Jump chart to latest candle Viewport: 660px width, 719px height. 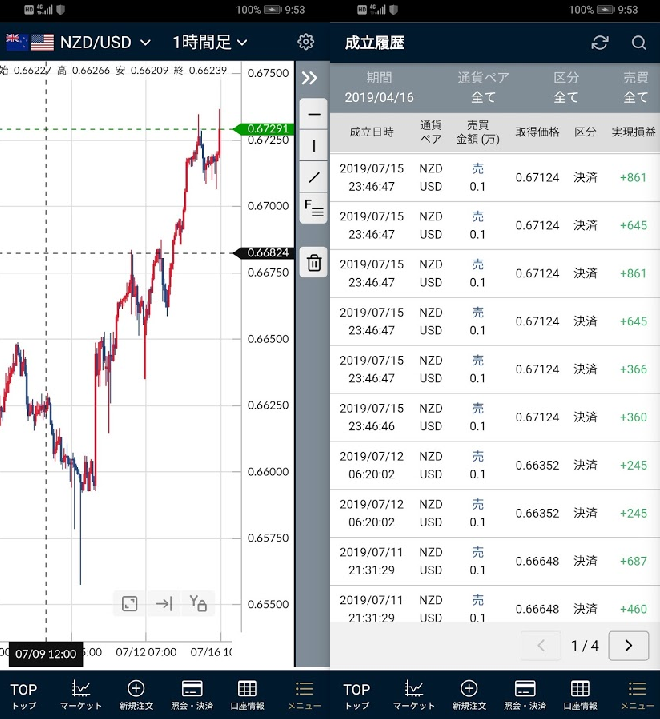(x=164, y=603)
